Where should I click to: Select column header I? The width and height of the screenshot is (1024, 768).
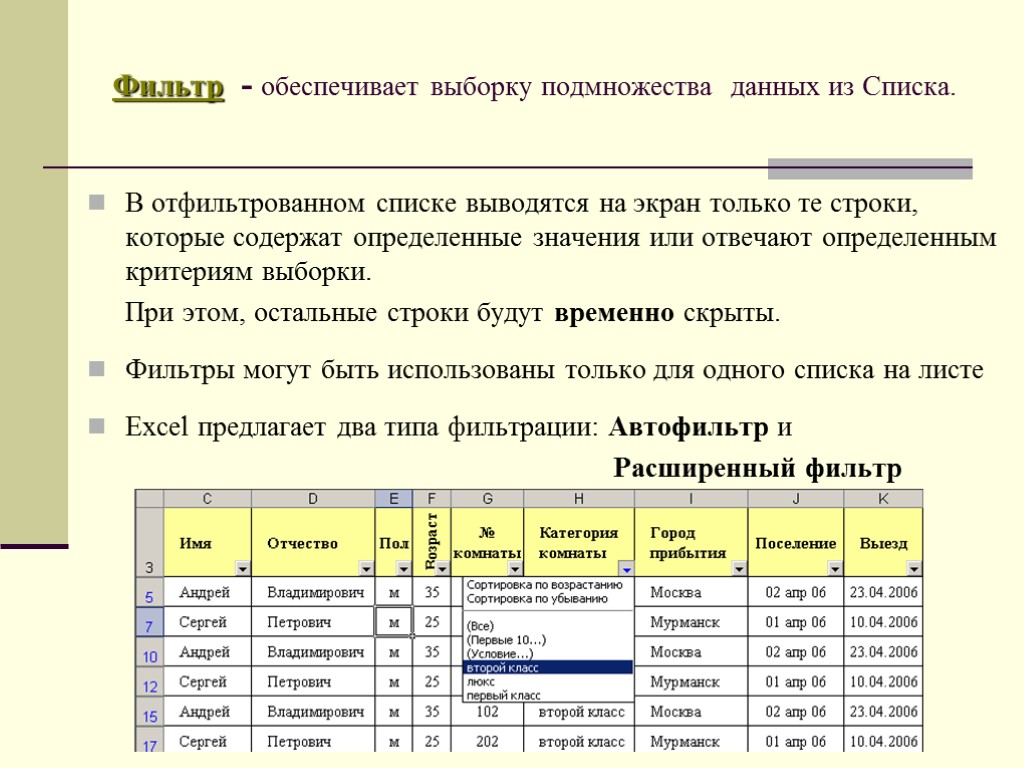point(691,499)
